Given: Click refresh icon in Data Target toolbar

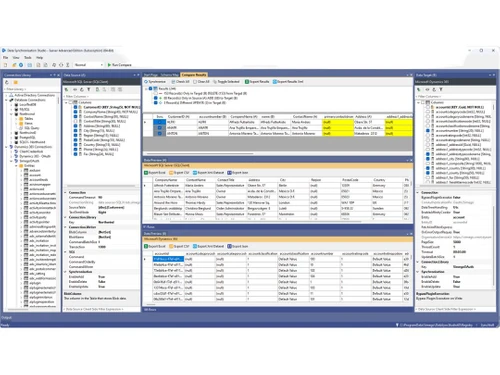Looking at the screenshot, I should 434,90.
